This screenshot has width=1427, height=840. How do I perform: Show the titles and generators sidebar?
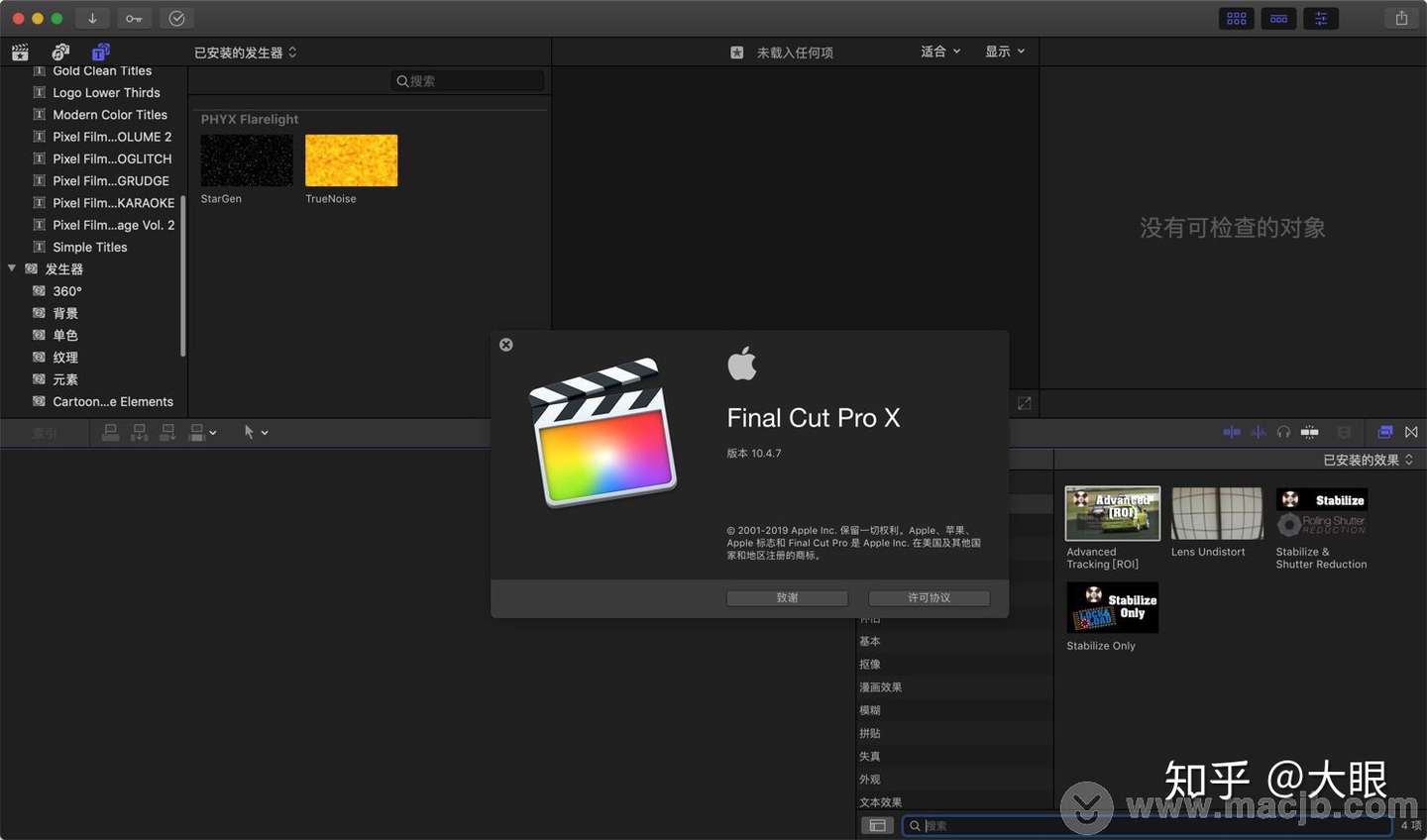tap(100, 52)
